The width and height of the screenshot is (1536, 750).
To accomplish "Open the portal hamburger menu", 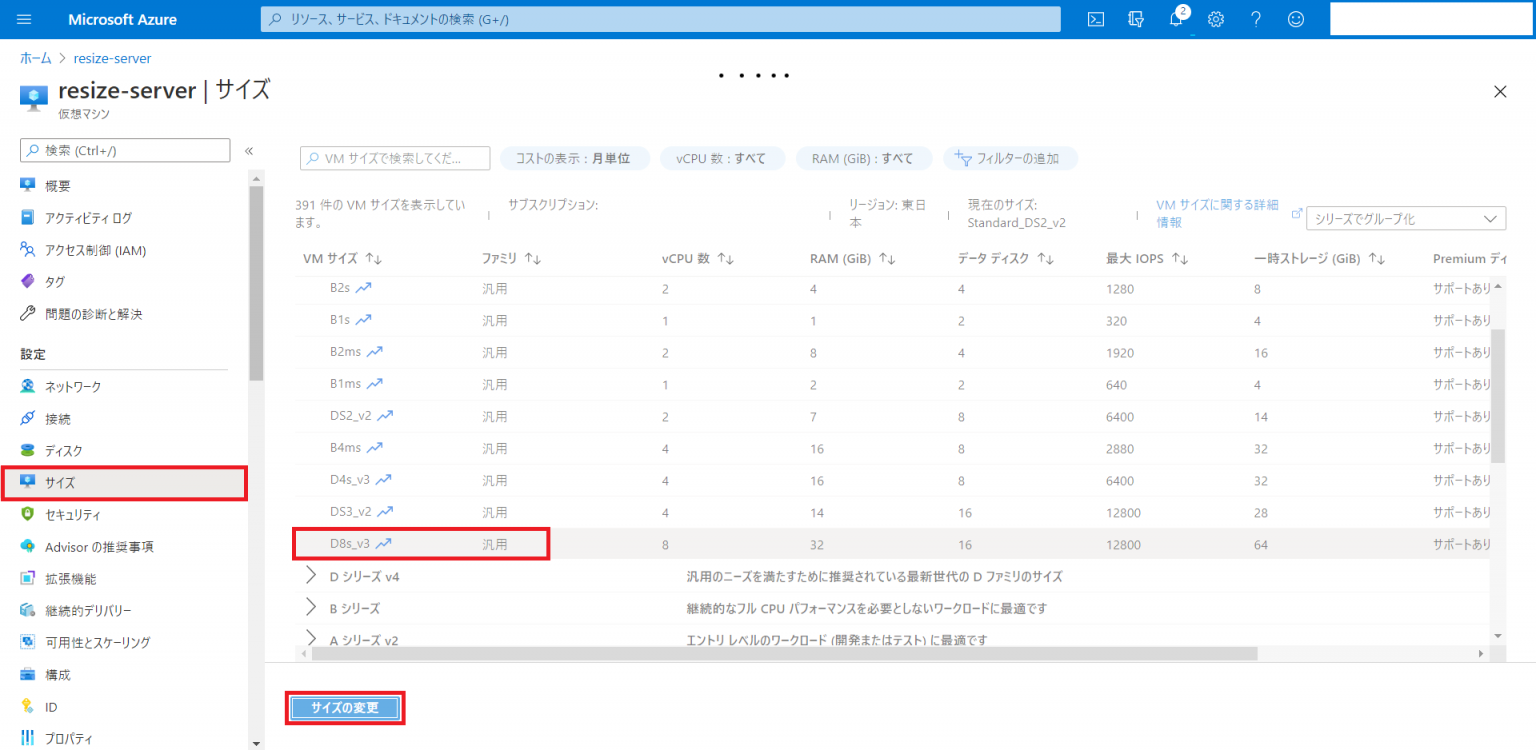I will pos(22,18).
